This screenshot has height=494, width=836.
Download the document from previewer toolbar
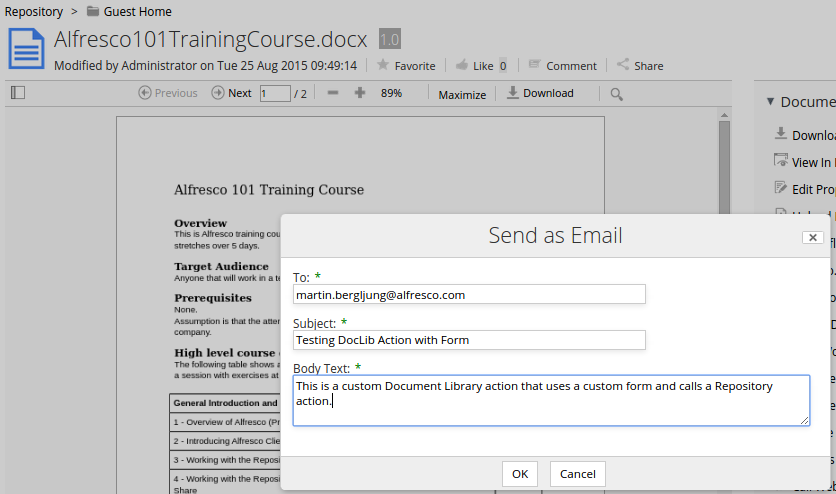[x=540, y=93]
